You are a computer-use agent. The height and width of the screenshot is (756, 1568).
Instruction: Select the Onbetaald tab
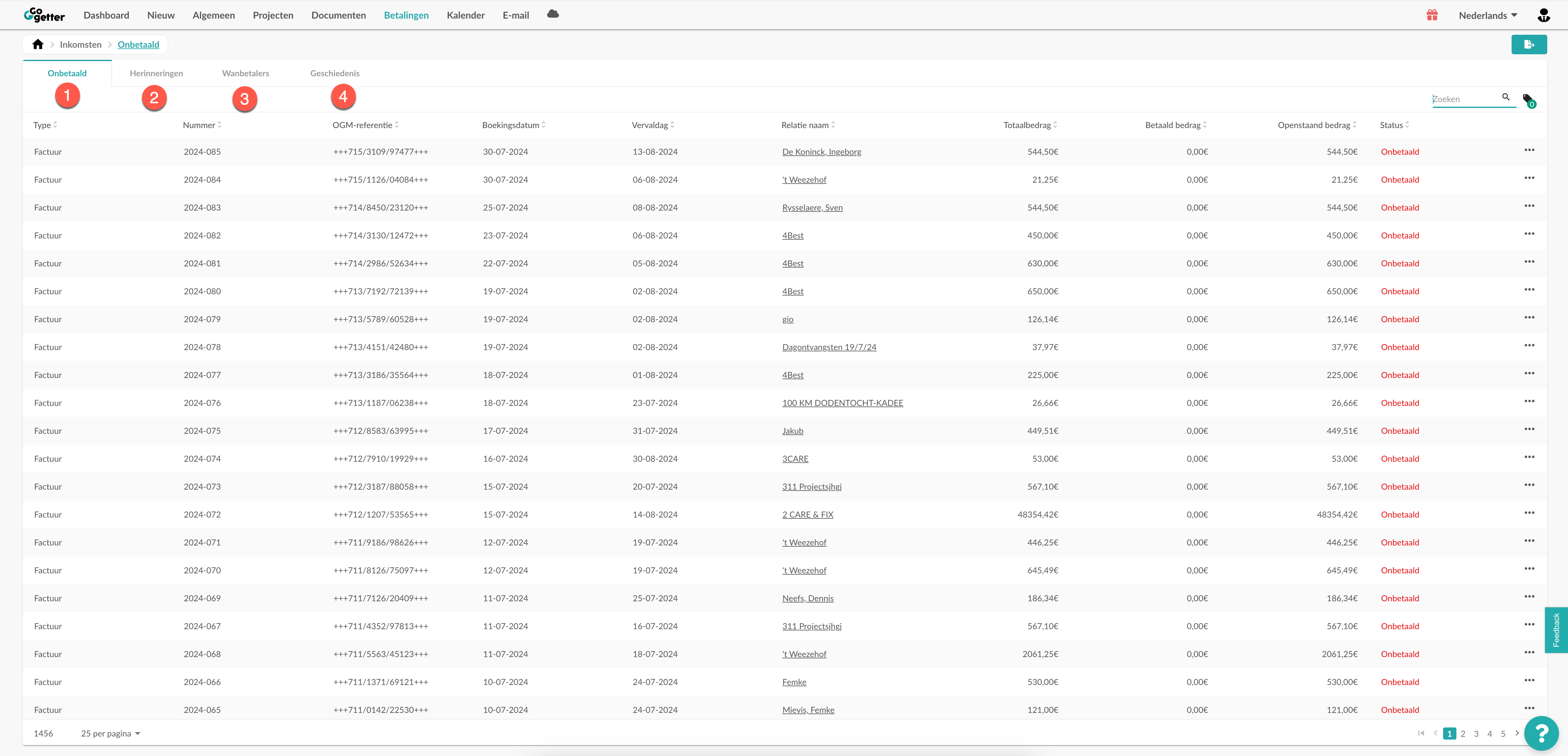(x=67, y=74)
